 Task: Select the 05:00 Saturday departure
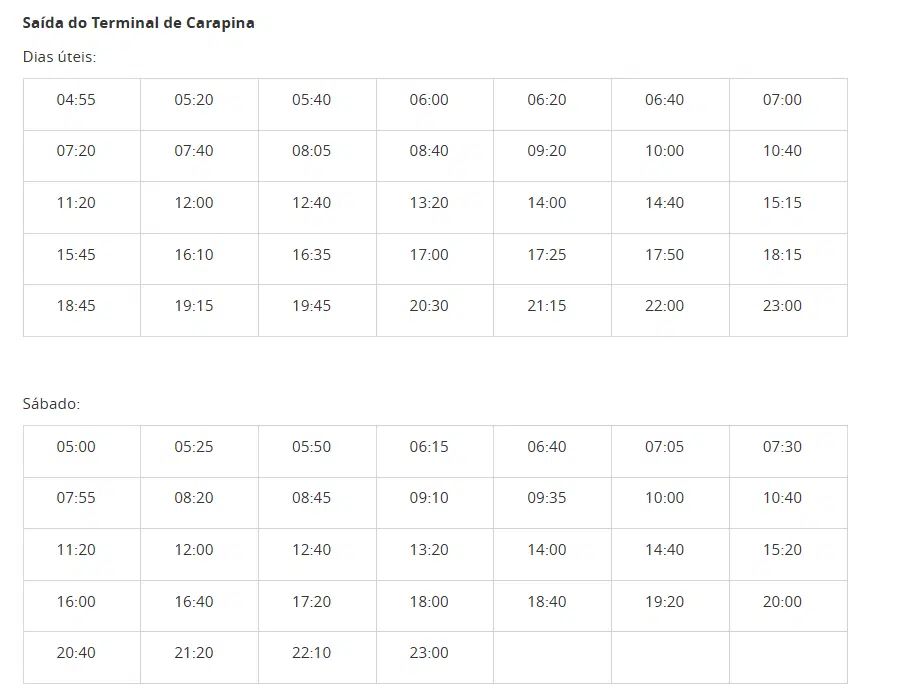pyautogui.click(x=76, y=447)
